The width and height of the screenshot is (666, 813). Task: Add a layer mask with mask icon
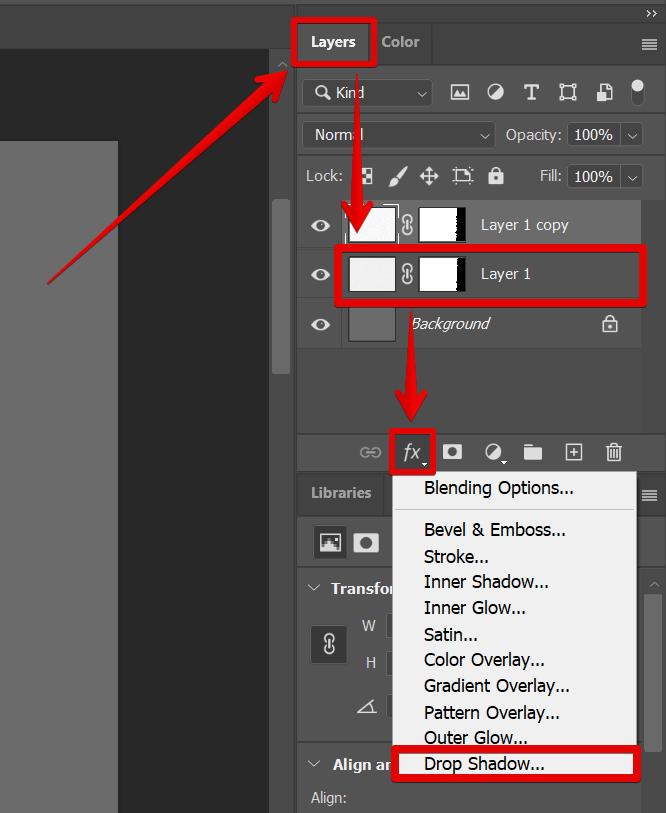452,452
